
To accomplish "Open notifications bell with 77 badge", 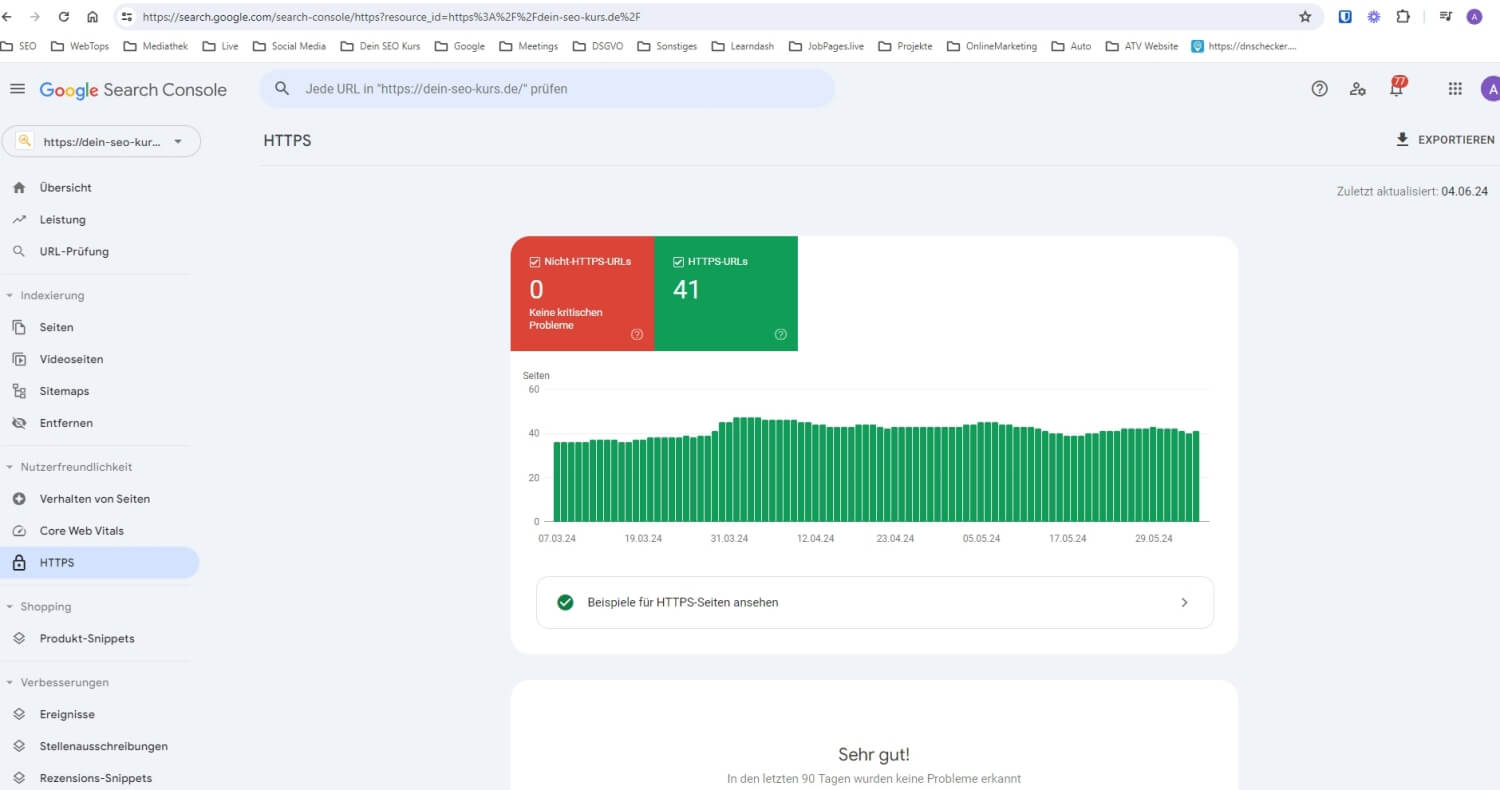I will pyautogui.click(x=1397, y=87).
